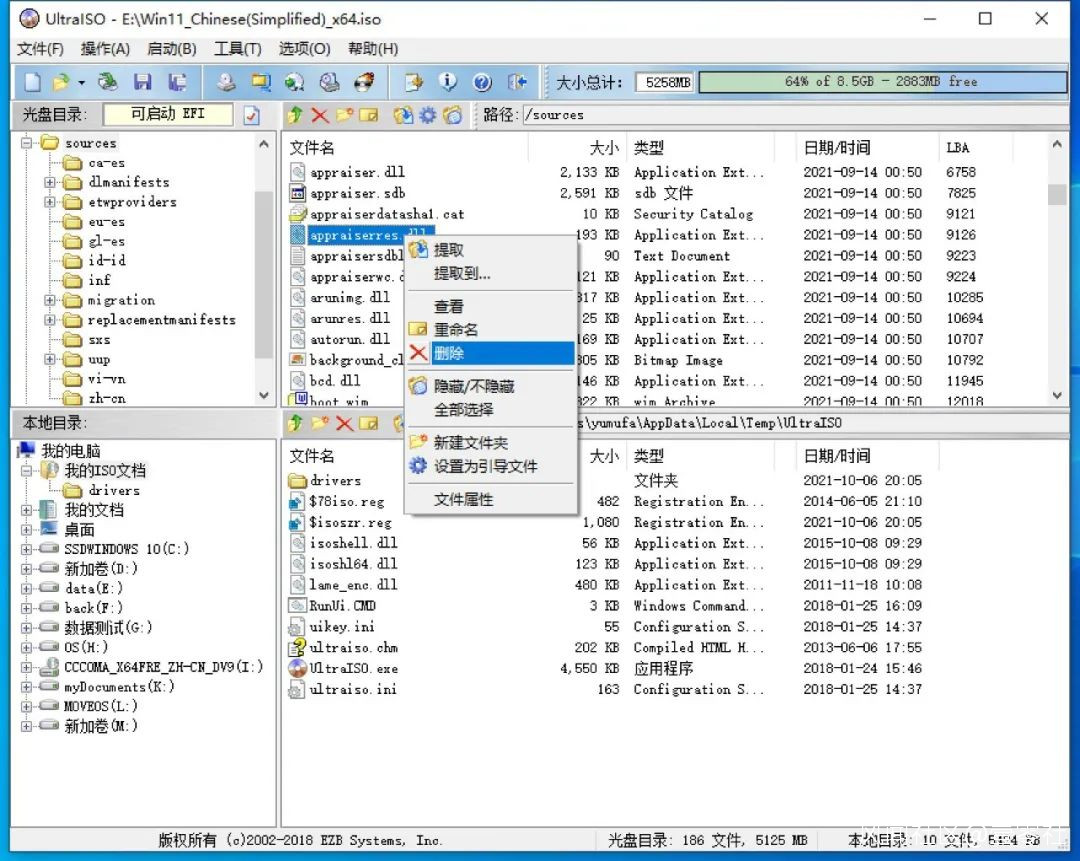Click the Help question mark toolbar icon
The height and width of the screenshot is (861, 1080).
pyautogui.click(x=482, y=82)
